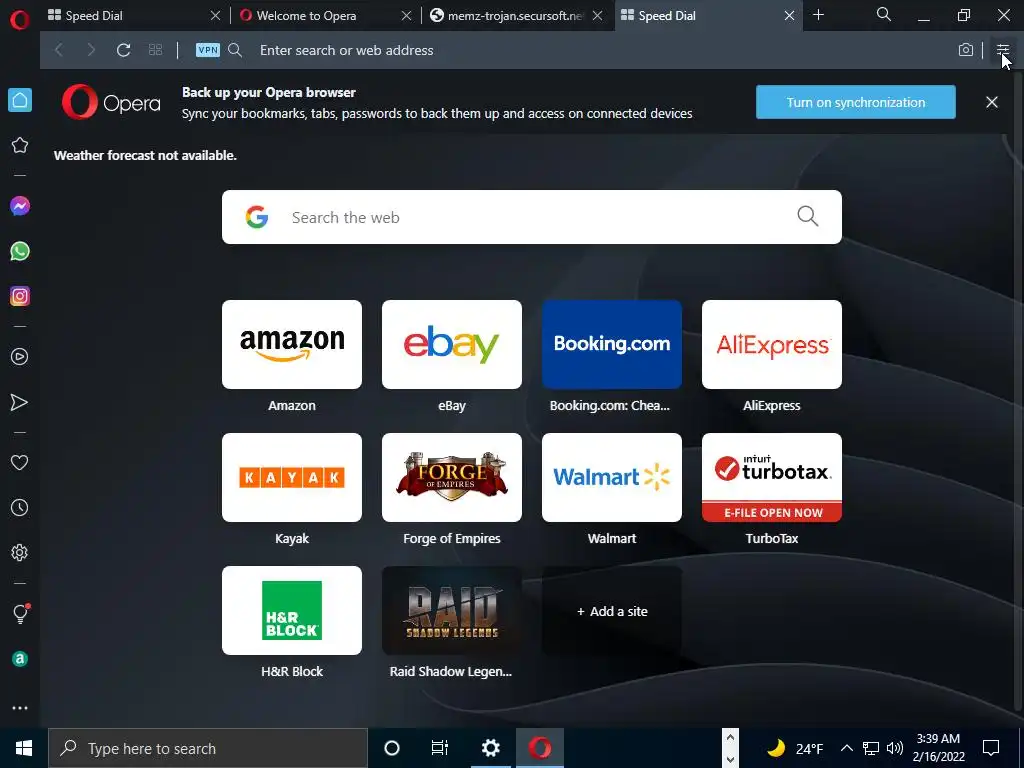Viewport: 1024px width, 768px height.
Task: Open the Booking.com speed dial tile
Action: [x=612, y=344]
